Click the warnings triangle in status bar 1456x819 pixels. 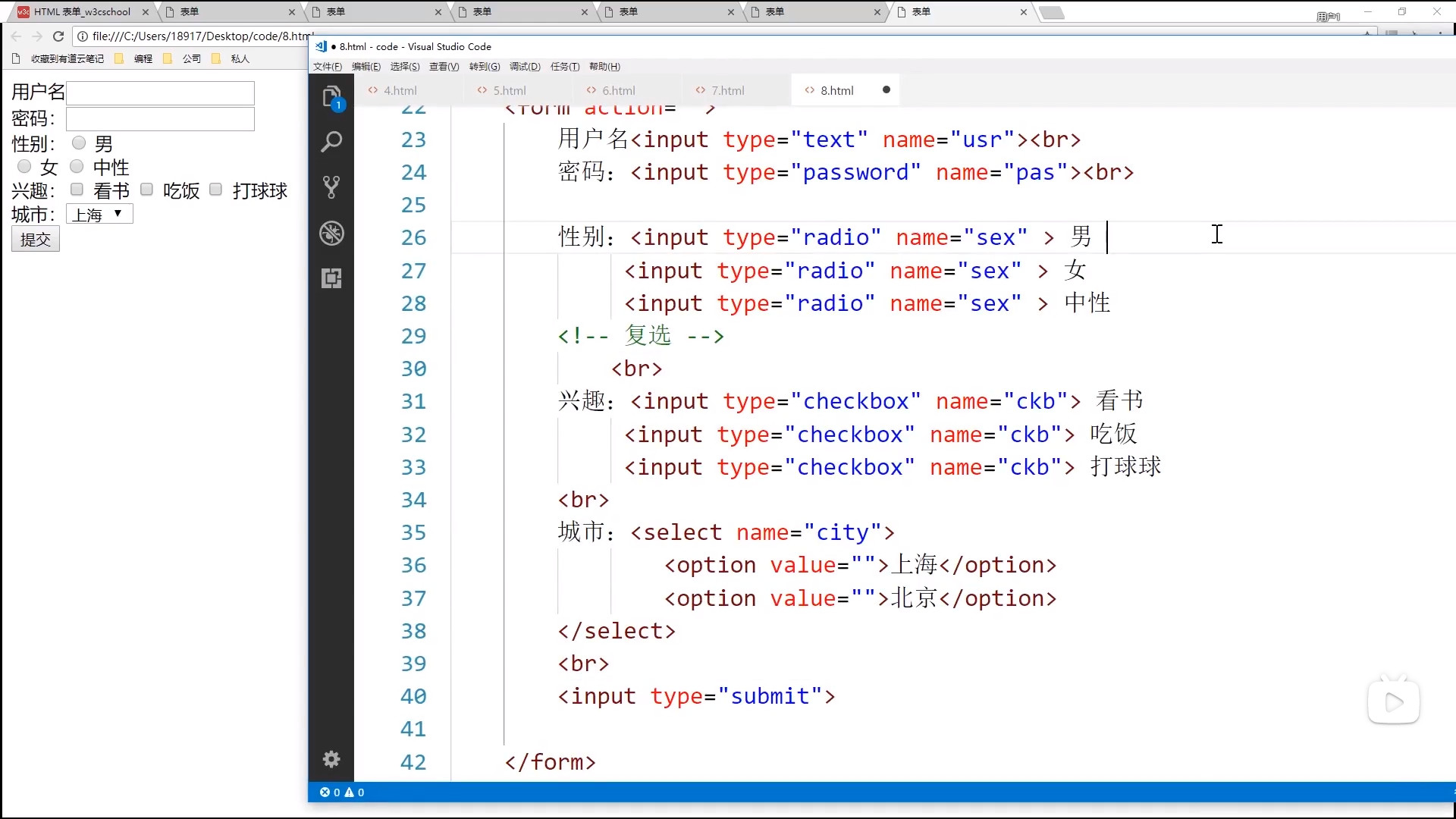pyautogui.click(x=350, y=792)
